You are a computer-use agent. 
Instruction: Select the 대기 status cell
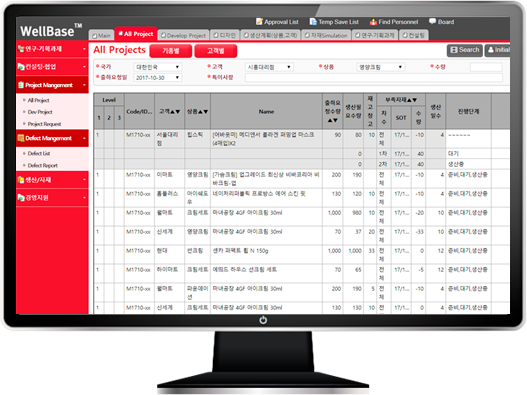tap(468, 154)
